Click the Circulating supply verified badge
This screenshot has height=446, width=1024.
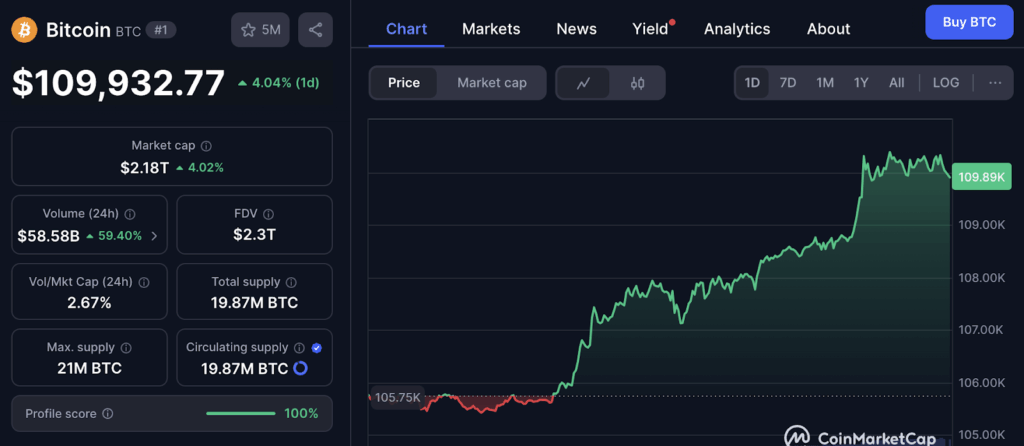[316, 347]
